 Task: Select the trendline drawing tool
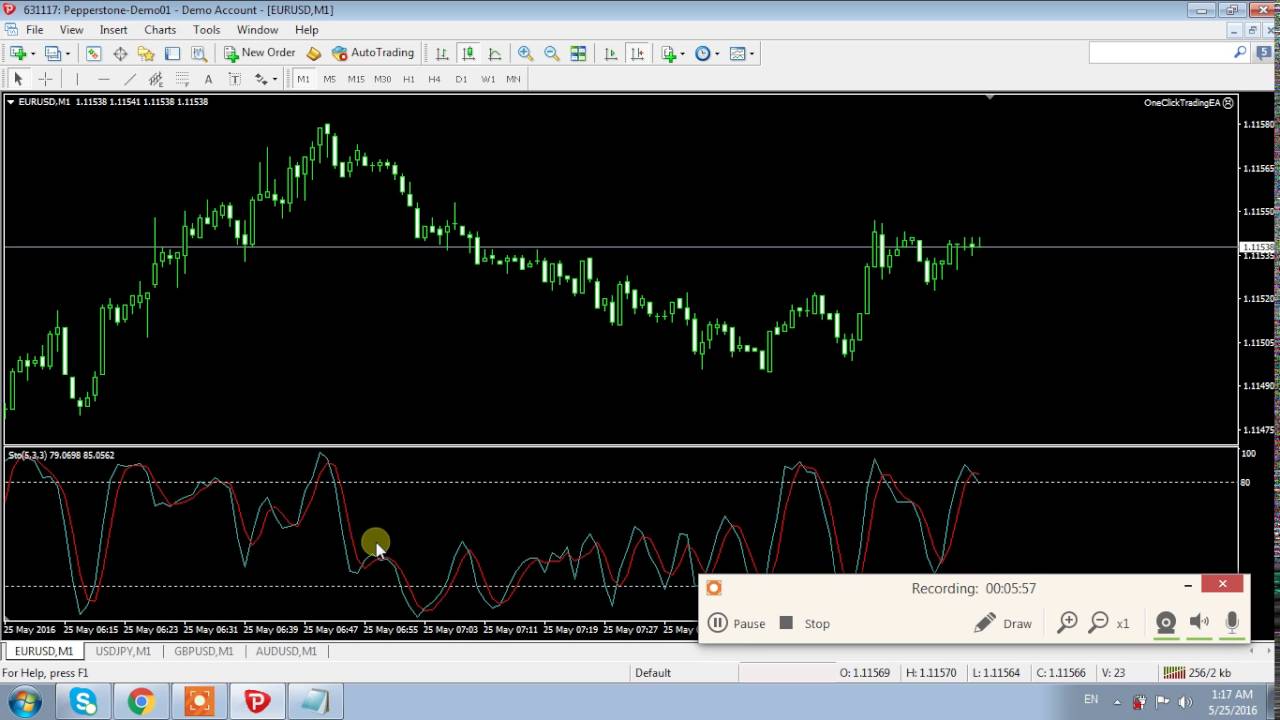pyautogui.click(x=130, y=79)
